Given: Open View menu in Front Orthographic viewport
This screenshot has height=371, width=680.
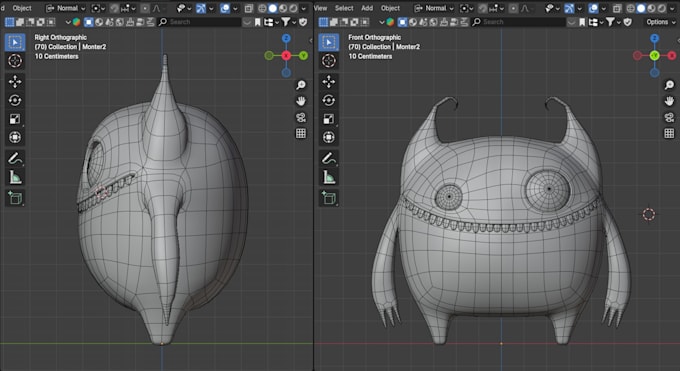Looking at the screenshot, I should [320, 8].
